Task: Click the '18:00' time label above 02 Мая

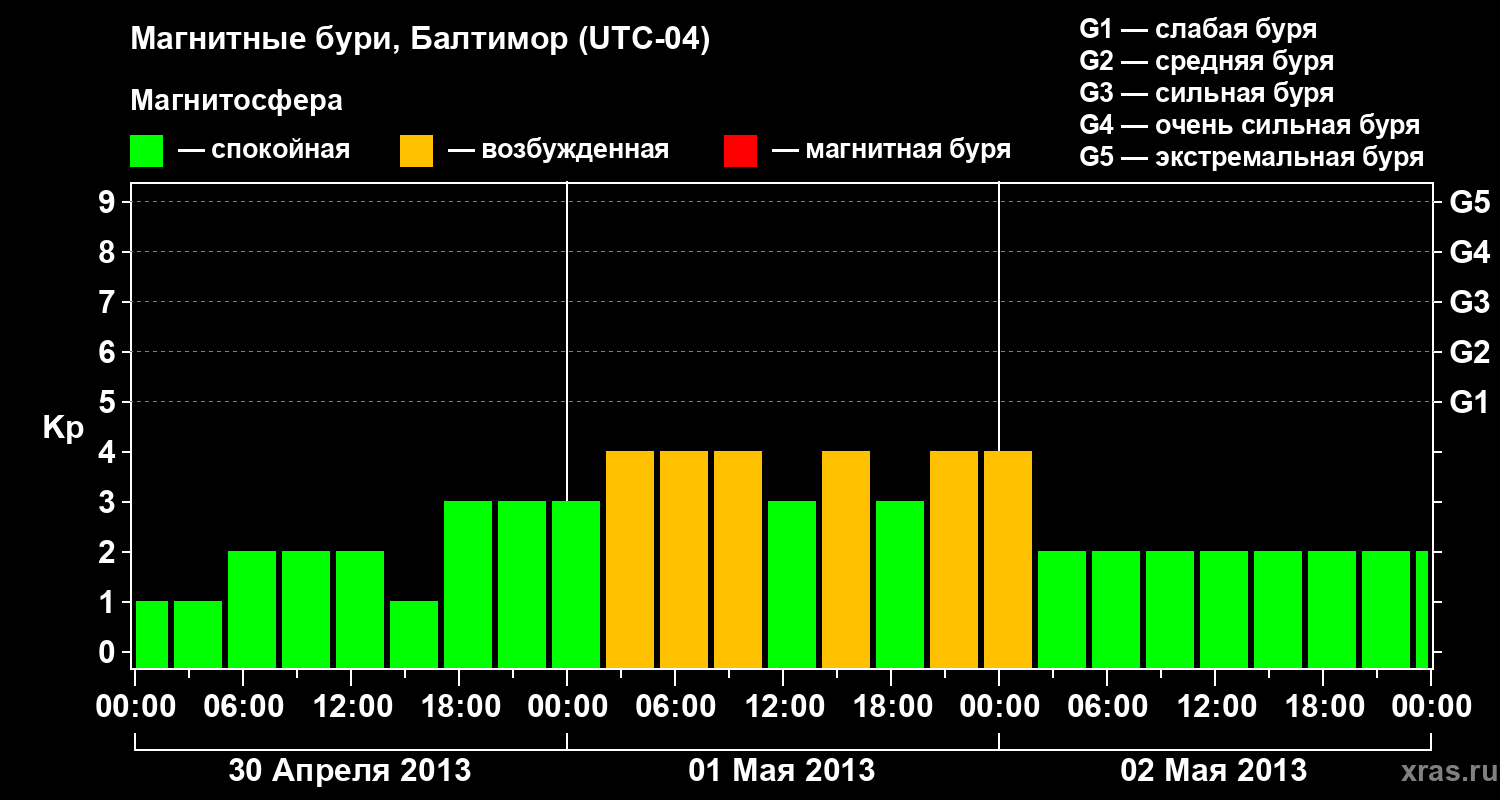Action: pos(1323,707)
